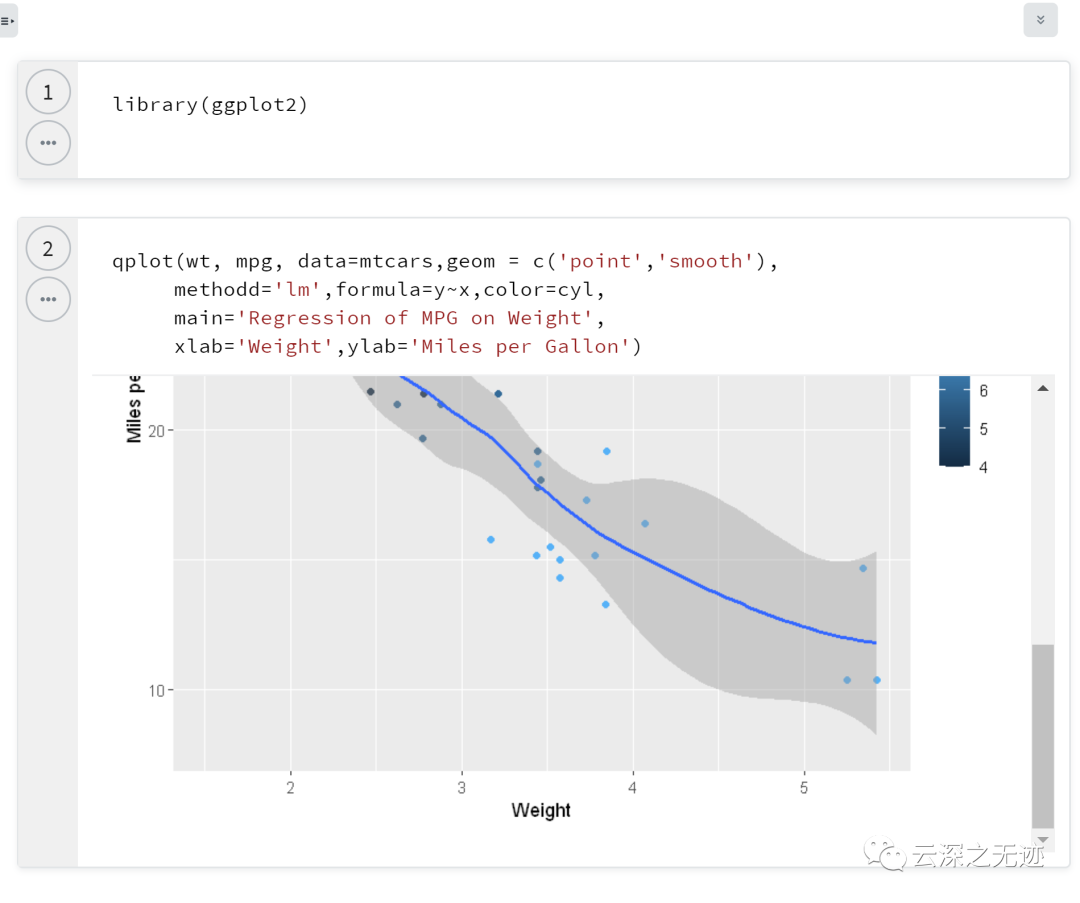Viewport: 1080px width, 903px height.
Task: Click the cell 2 number button
Action: click(x=48, y=249)
